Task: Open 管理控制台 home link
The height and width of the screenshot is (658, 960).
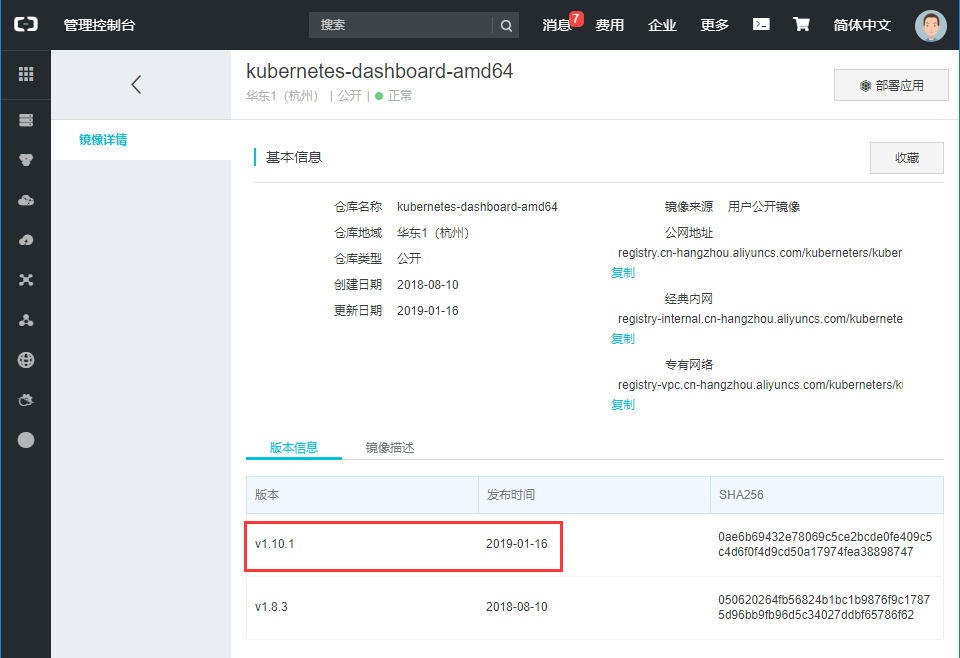Action: (x=99, y=25)
